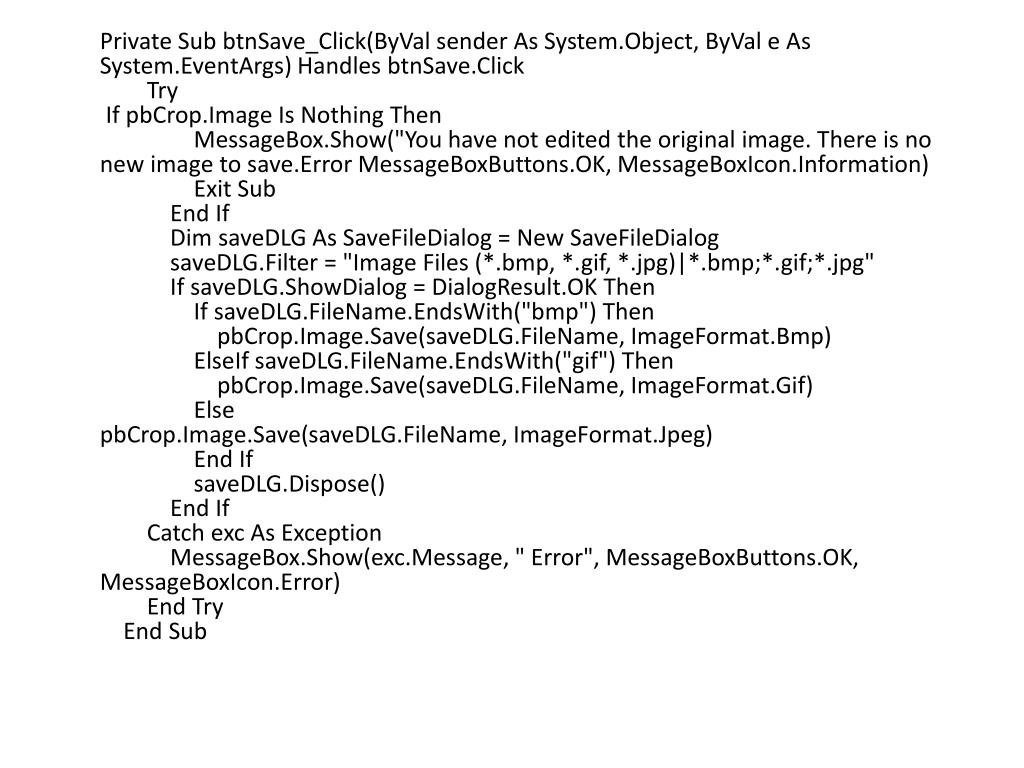
Task: Click the ElseIf EndsWith("gif") line
Action: point(434,361)
